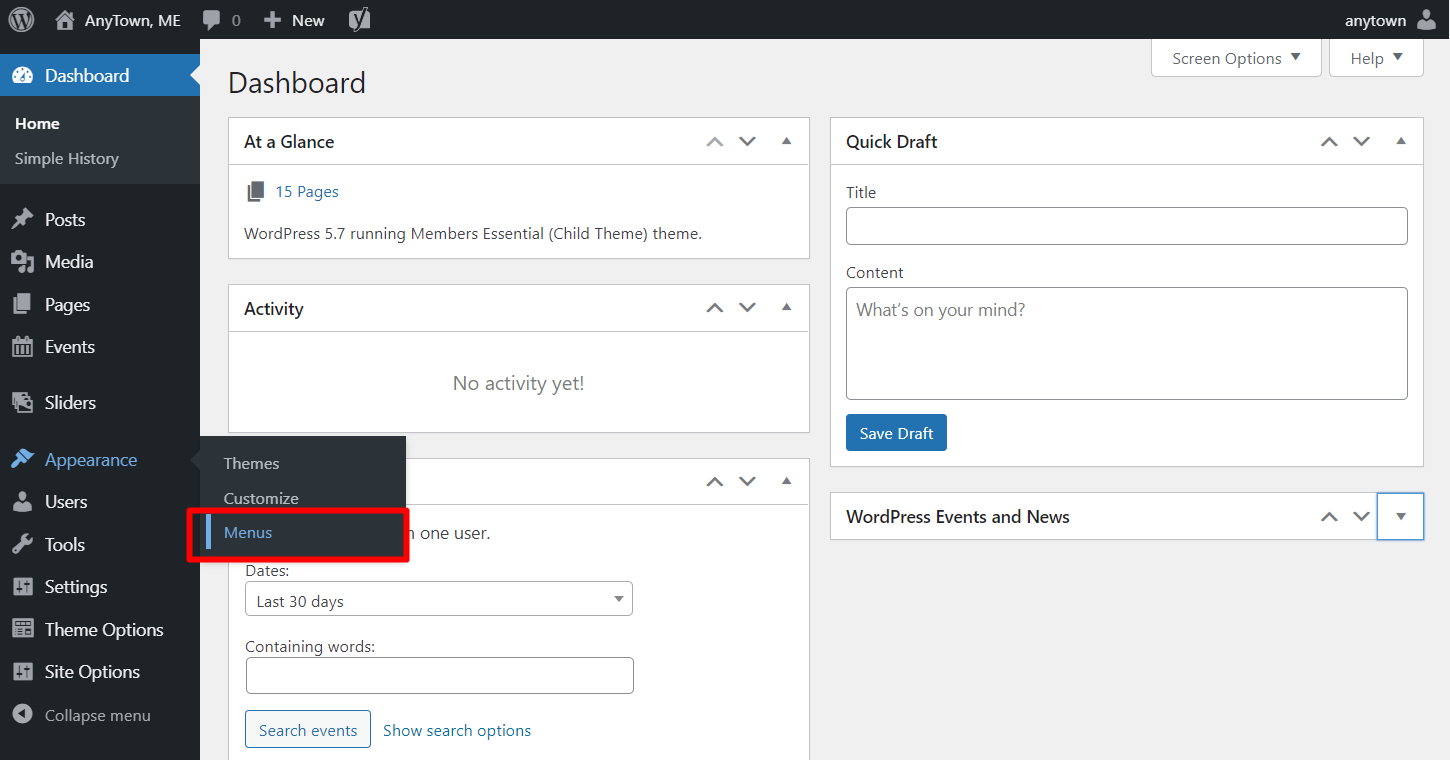The image size is (1450, 760).
Task: Collapse the Activity panel
Action: pyautogui.click(x=787, y=308)
